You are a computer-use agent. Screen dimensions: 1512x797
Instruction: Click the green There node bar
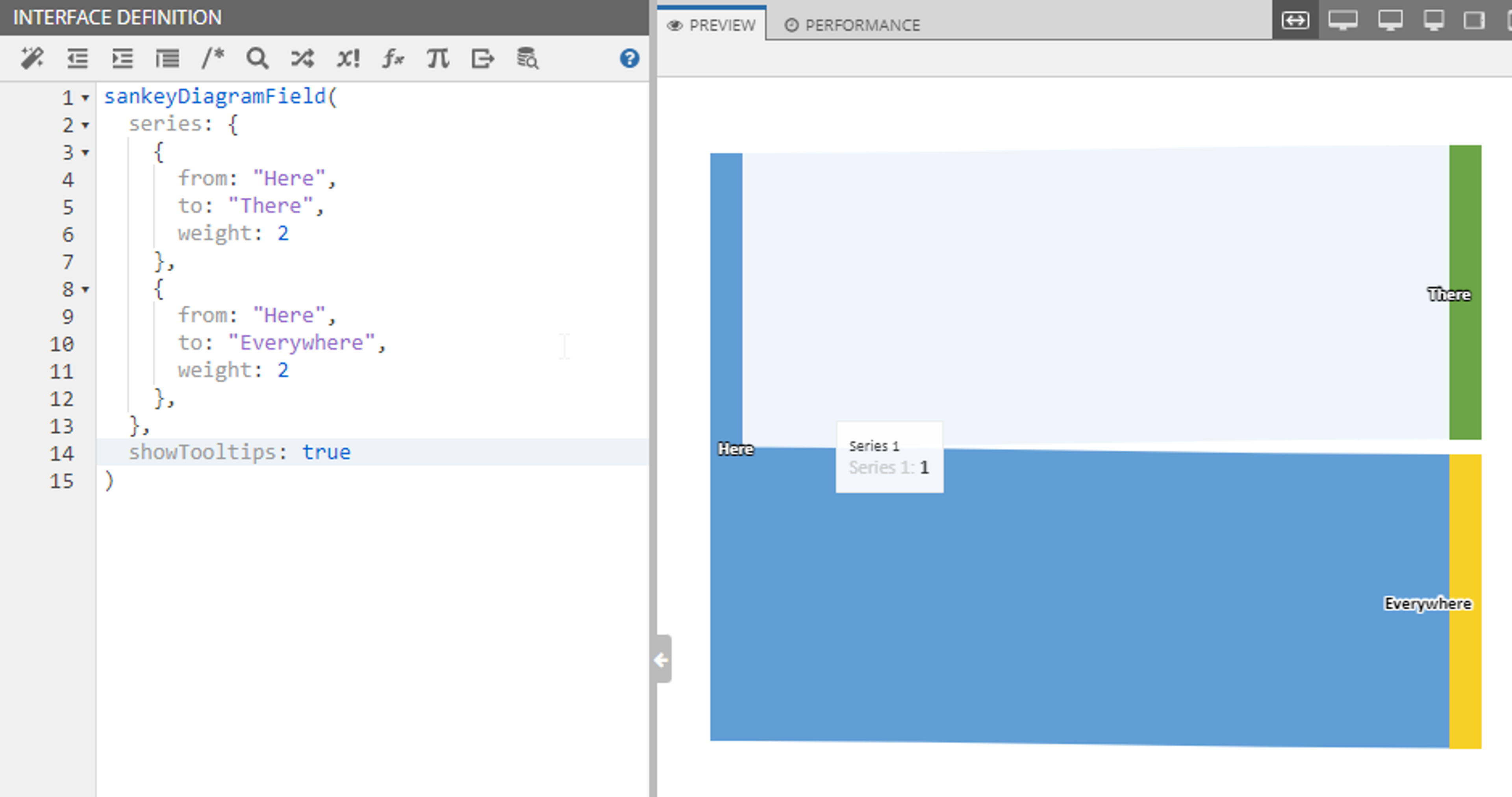click(1465, 292)
